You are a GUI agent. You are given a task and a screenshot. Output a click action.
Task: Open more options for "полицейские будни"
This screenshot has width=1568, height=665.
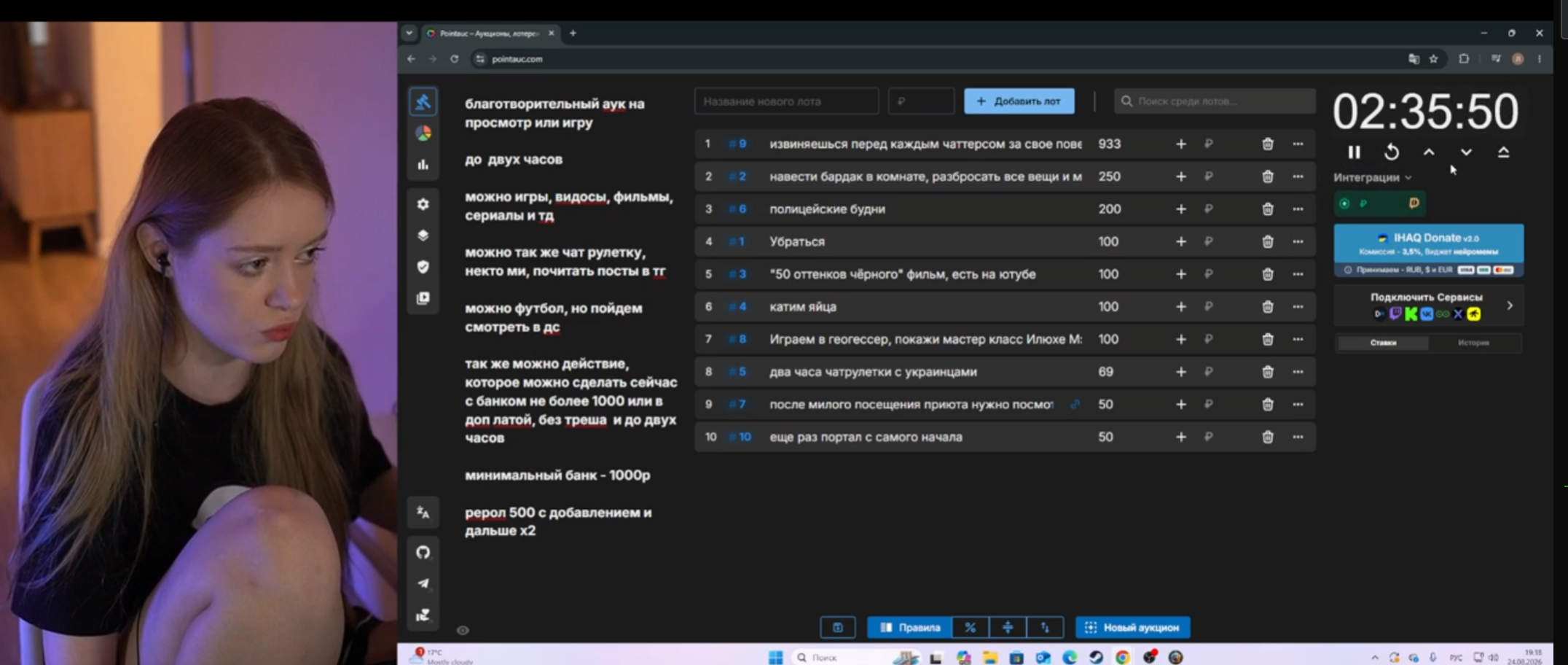pyautogui.click(x=1298, y=209)
